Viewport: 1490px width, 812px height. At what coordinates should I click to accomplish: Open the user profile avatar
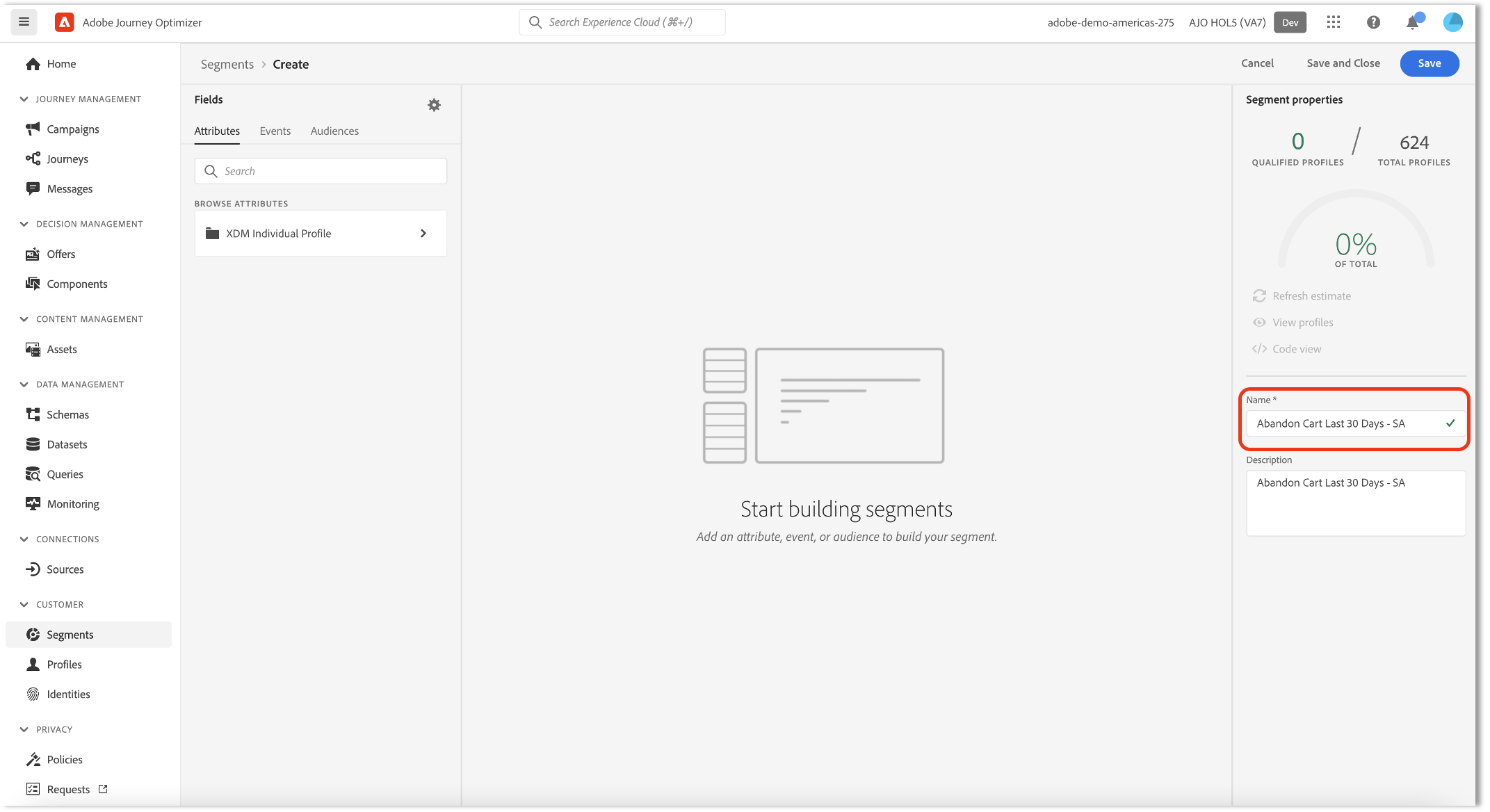pyautogui.click(x=1452, y=22)
